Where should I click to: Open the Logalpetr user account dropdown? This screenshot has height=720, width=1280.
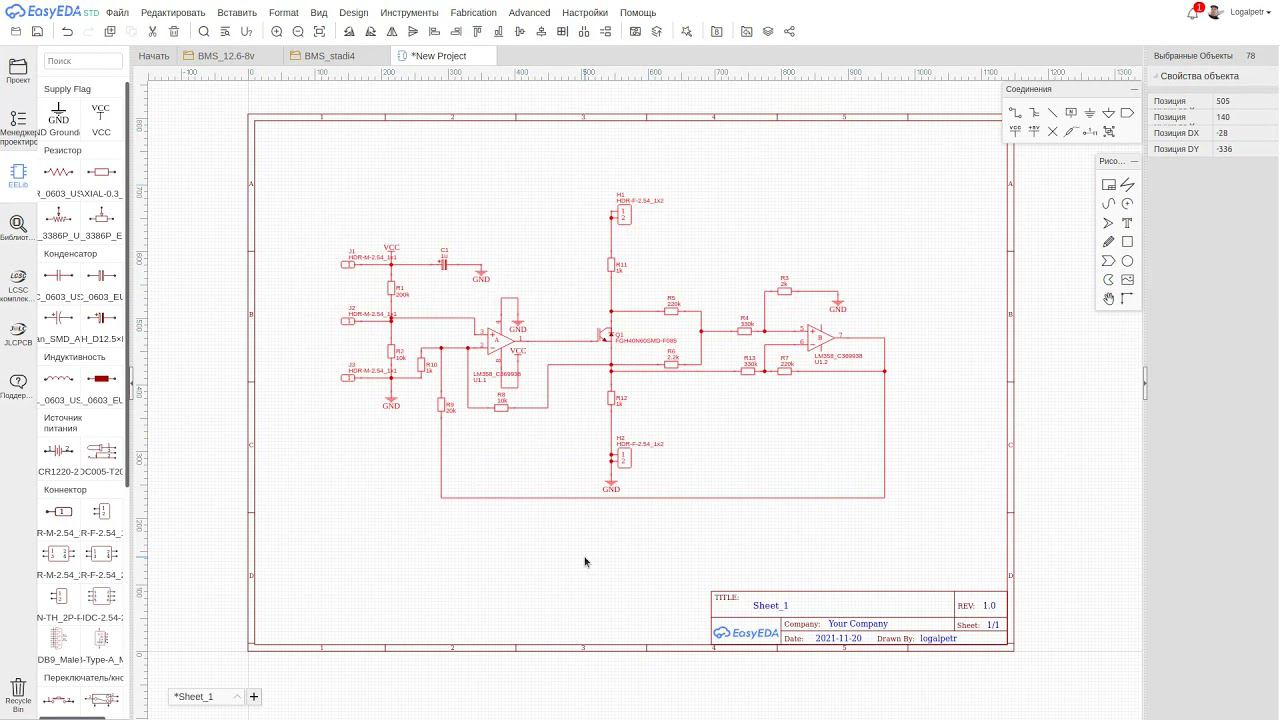coord(1247,12)
